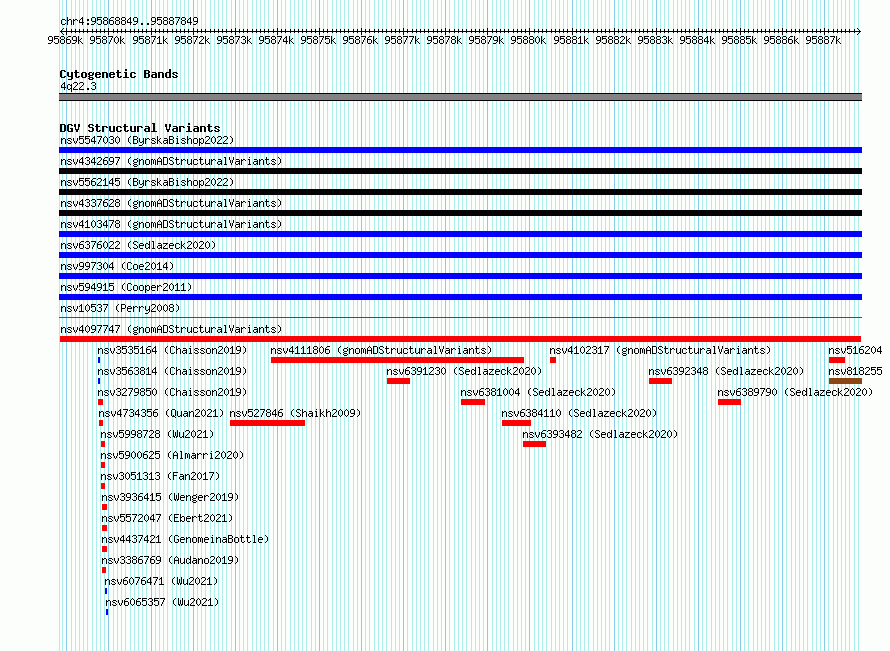This screenshot has height=651, width=890.
Task: Open nsv4437421 (GenomeinaBottle) label
Action: coord(185,539)
